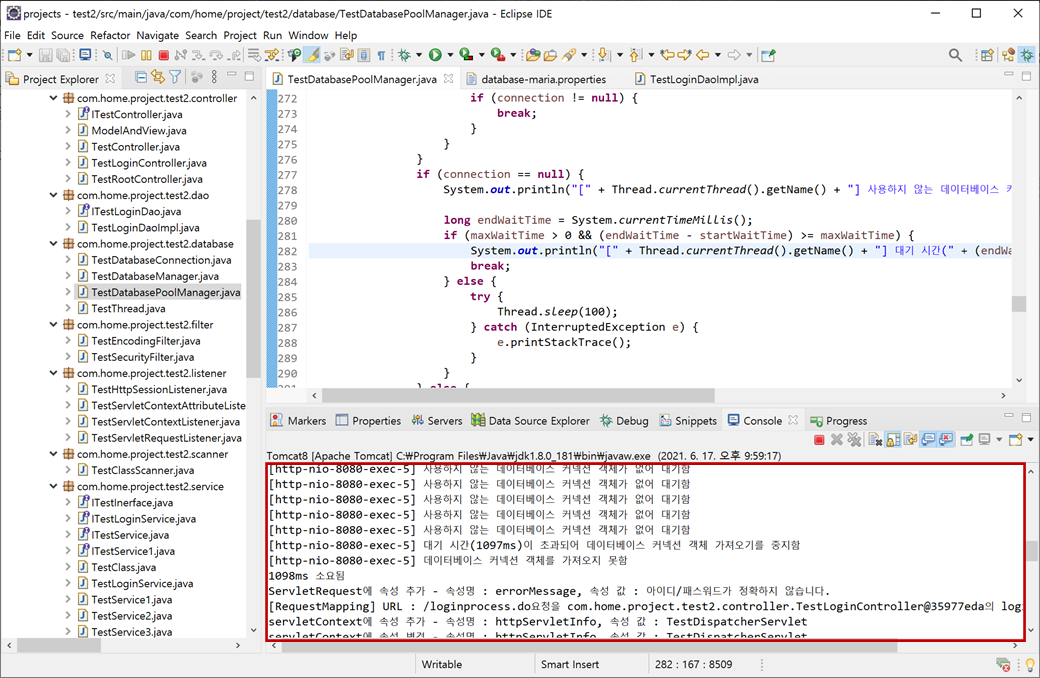Click Terminate red square in Console toolbar
Image resolution: width=1040 pixels, height=678 pixels.
tap(819, 439)
